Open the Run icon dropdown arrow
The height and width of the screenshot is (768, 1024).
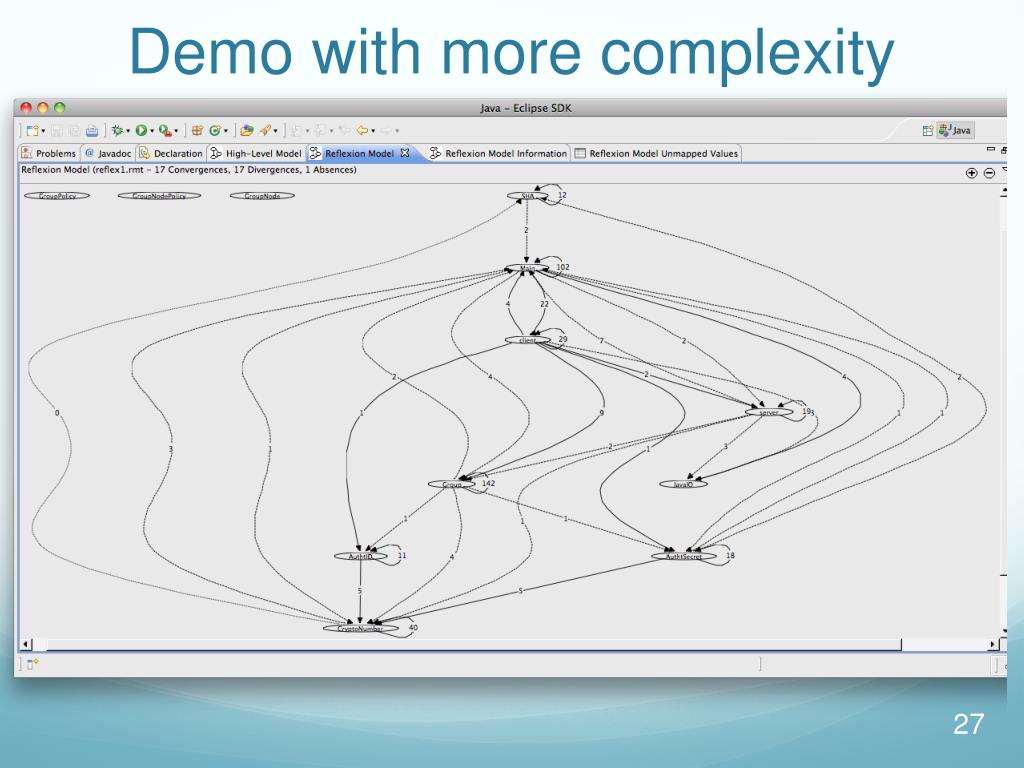coord(152,131)
